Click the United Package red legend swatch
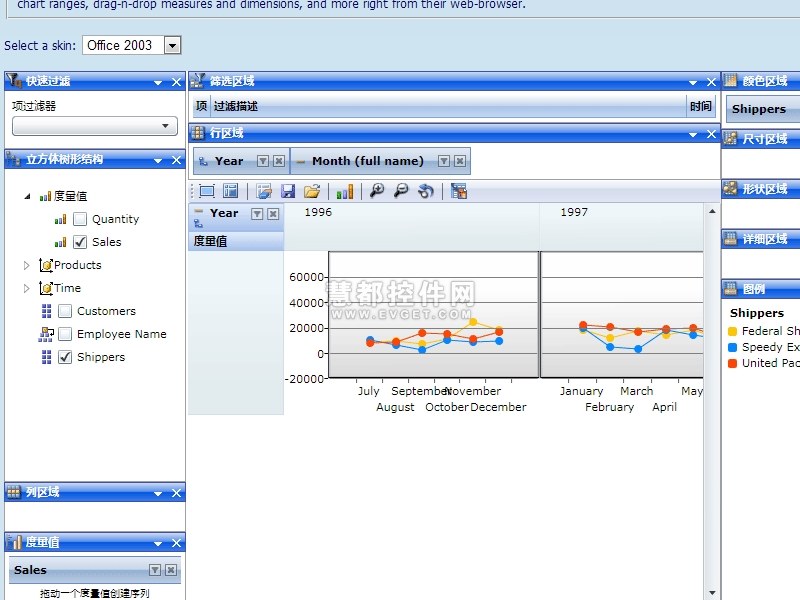Viewport: 800px width, 600px height. [732, 363]
